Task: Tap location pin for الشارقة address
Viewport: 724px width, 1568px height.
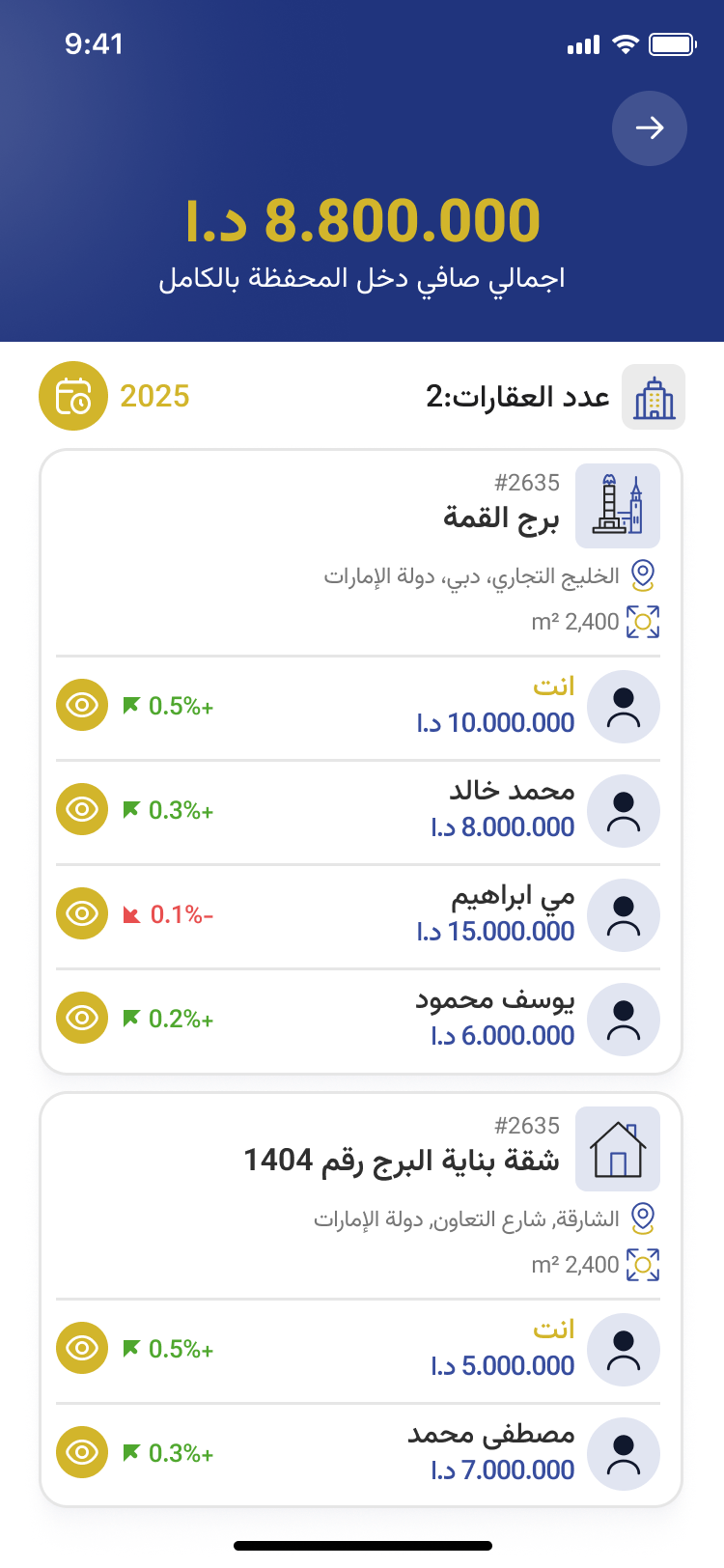Action: [643, 1218]
